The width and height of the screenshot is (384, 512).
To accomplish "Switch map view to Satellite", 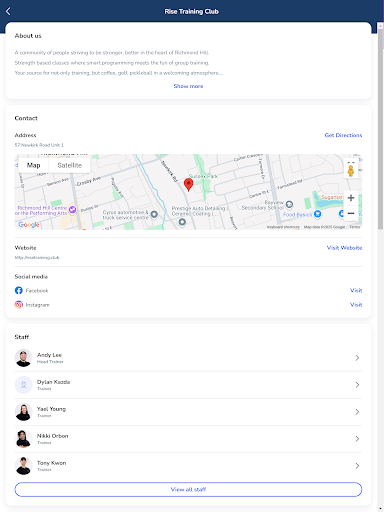I will pos(70,165).
